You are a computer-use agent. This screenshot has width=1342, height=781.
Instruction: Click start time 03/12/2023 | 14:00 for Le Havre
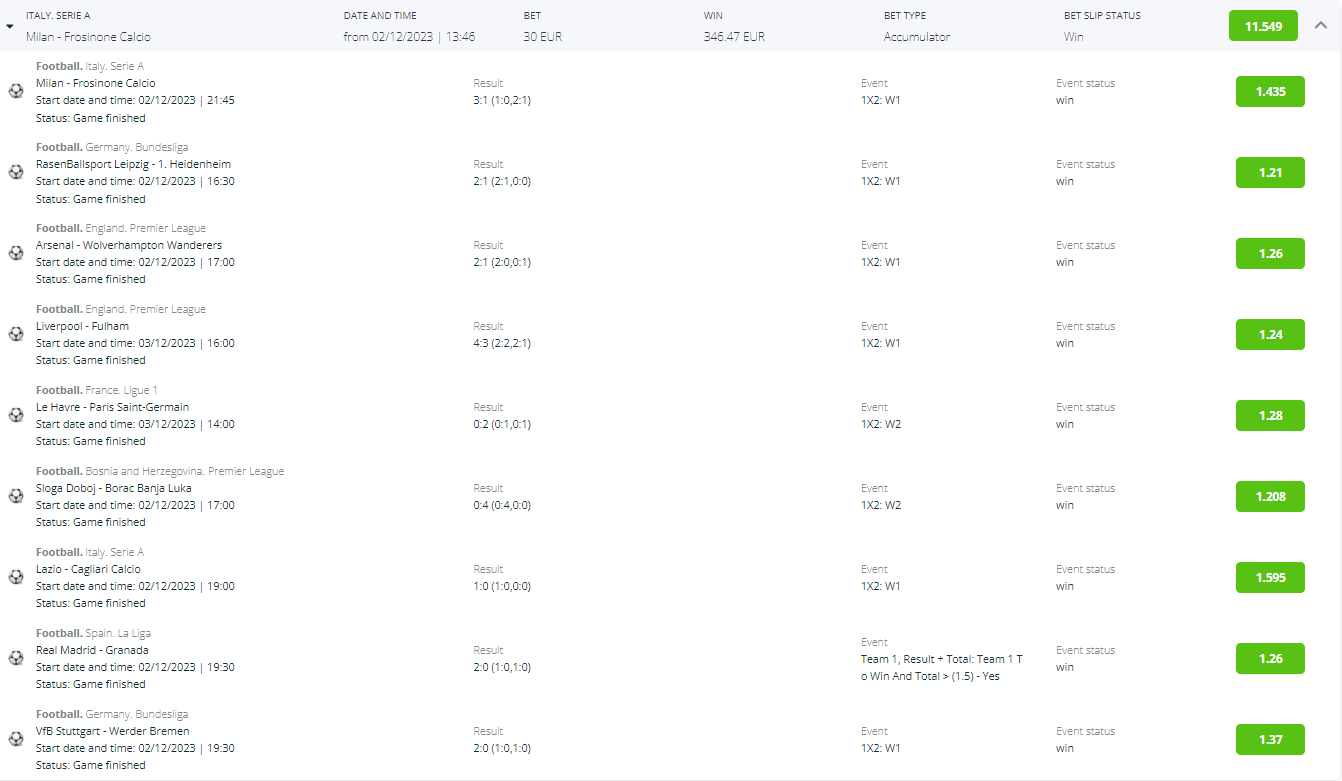[187, 424]
